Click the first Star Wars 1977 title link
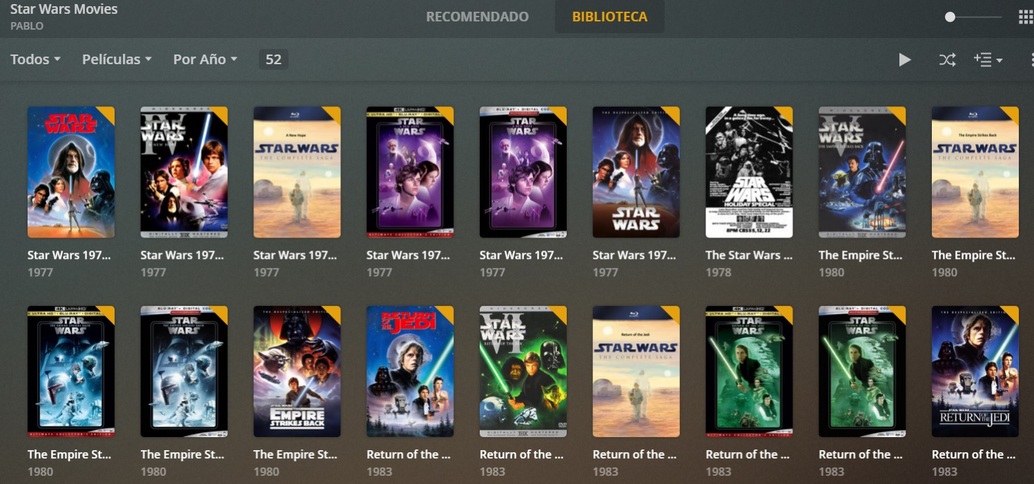 click(x=69, y=255)
